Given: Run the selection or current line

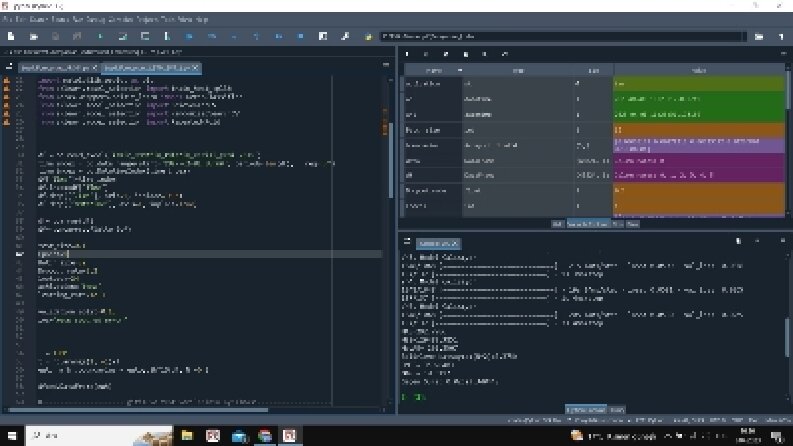Looking at the screenshot, I should click(167, 36).
